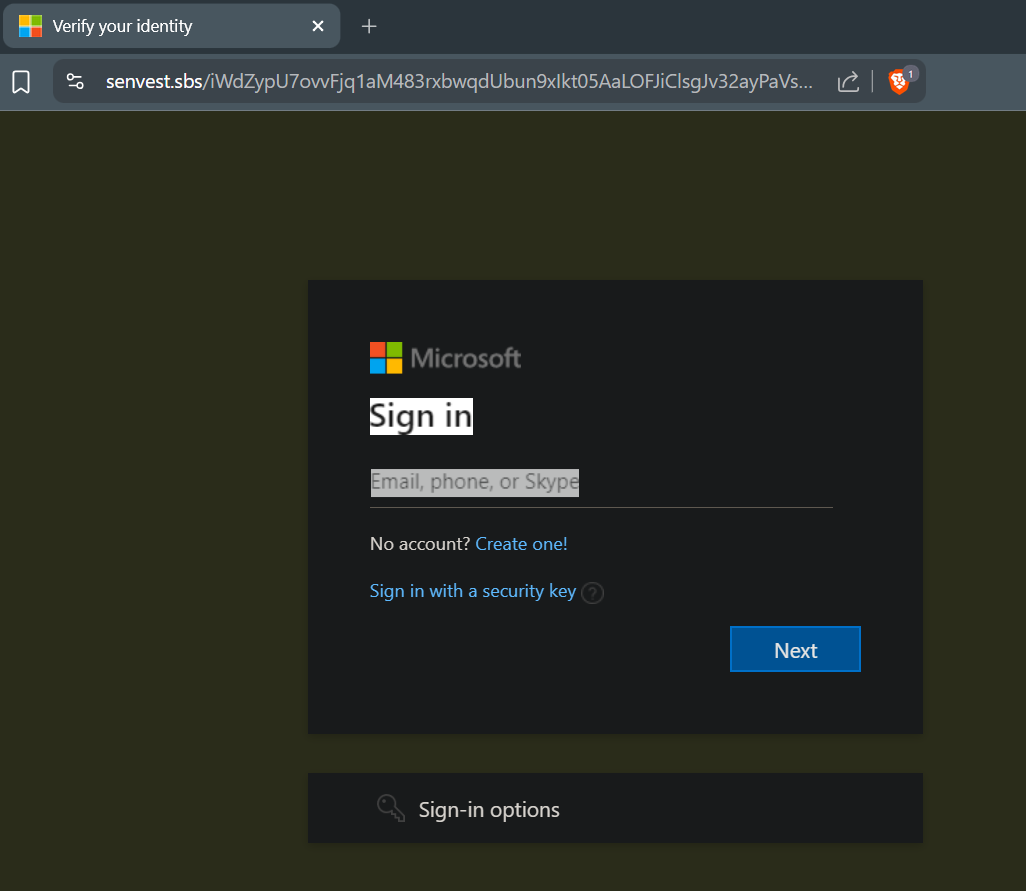Open the Brave Shields lion icon
Screen dimensions: 1026x891
(900, 81)
